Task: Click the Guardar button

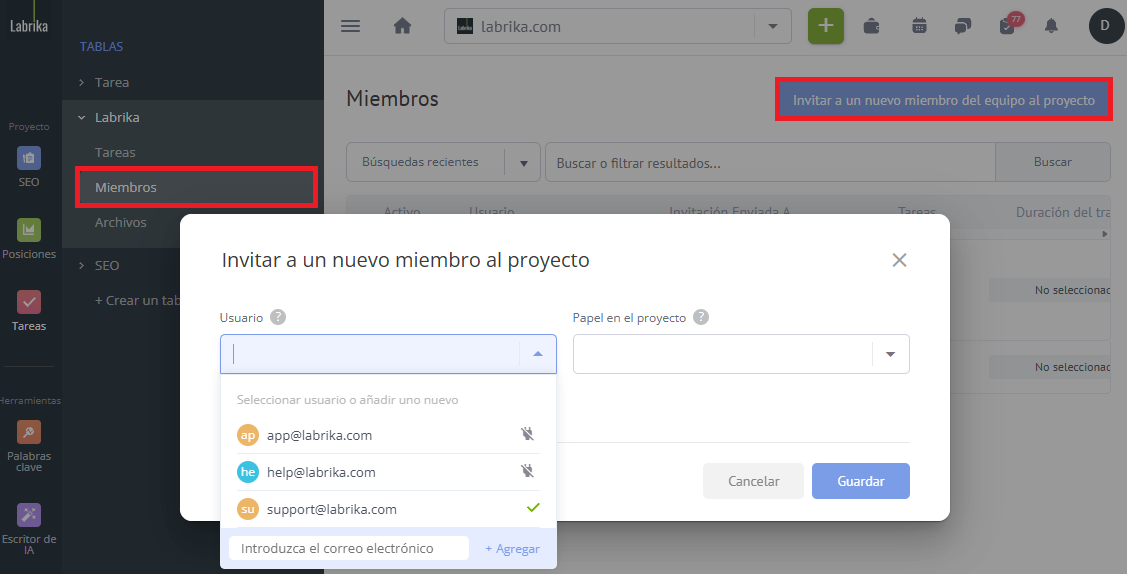Action: tap(860, 481)
